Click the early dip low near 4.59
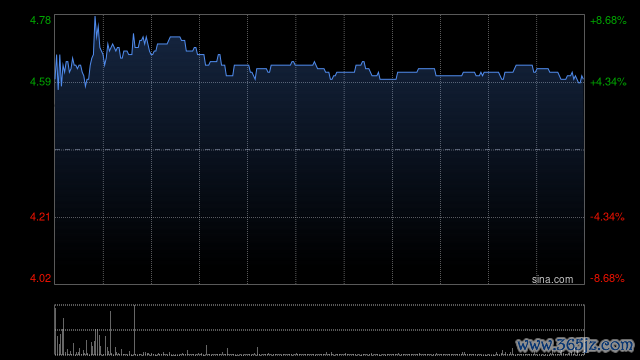 point(85,86)
